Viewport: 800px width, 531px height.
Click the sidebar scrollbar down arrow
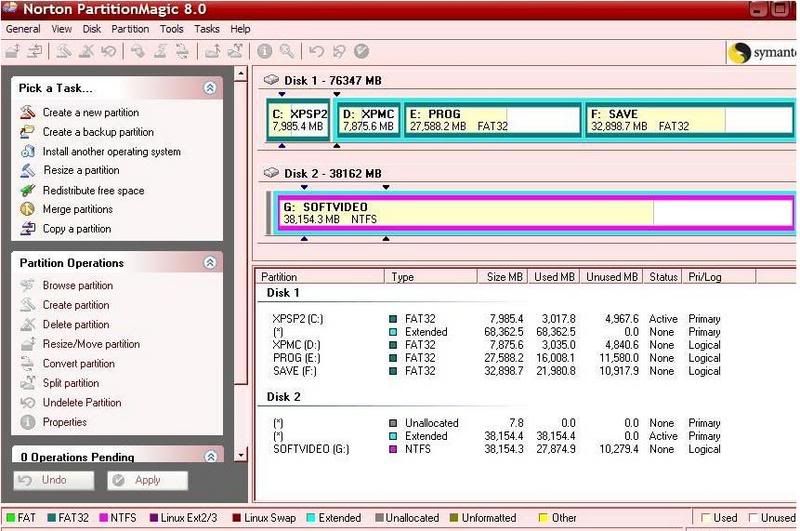[x=241, y=454]
